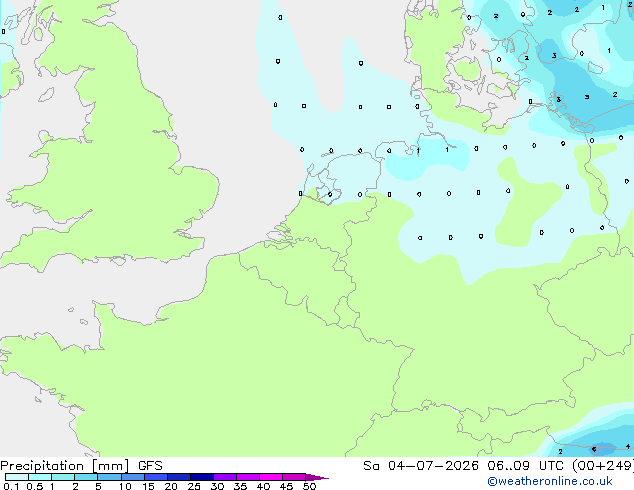Click the '50' legend scale label

click(309, 486)
